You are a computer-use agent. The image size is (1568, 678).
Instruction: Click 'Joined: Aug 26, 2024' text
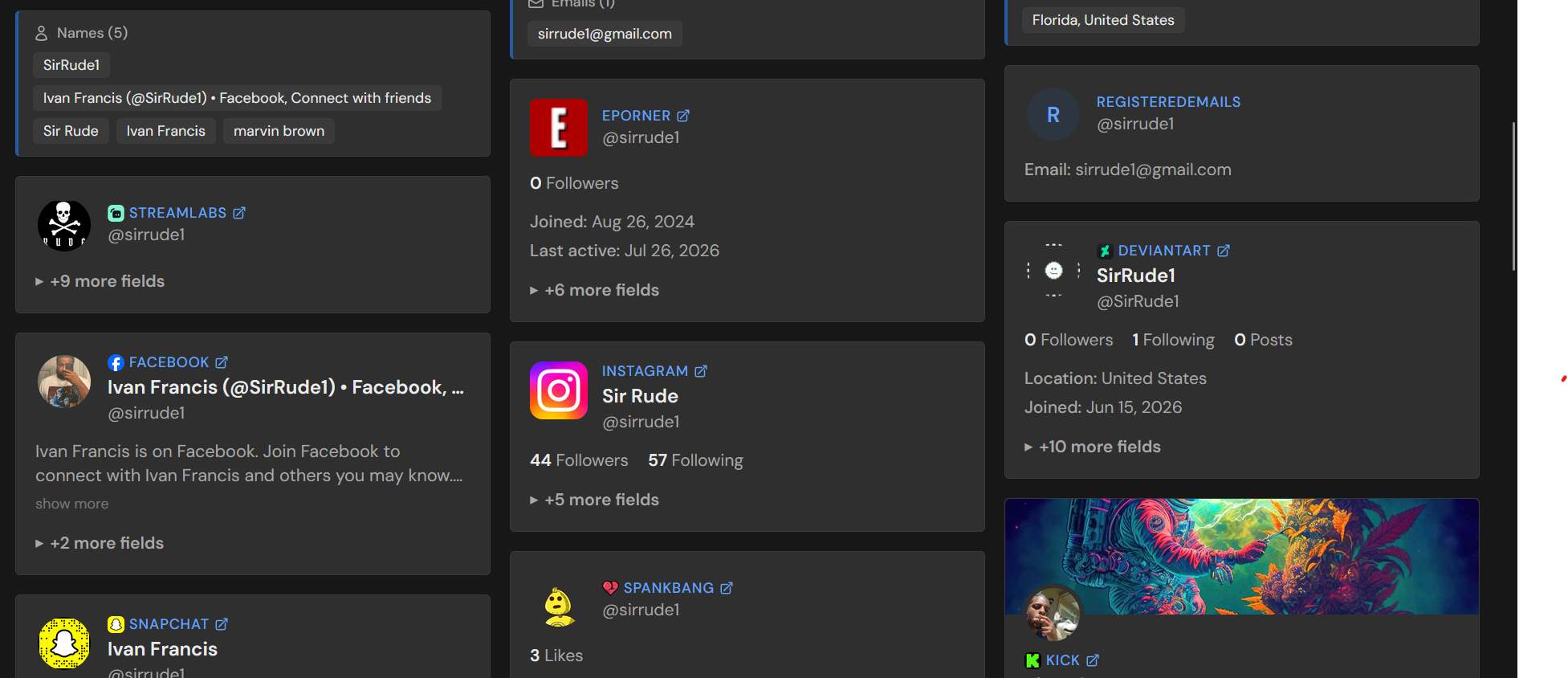pyautogui.click(x=612, y=222)
